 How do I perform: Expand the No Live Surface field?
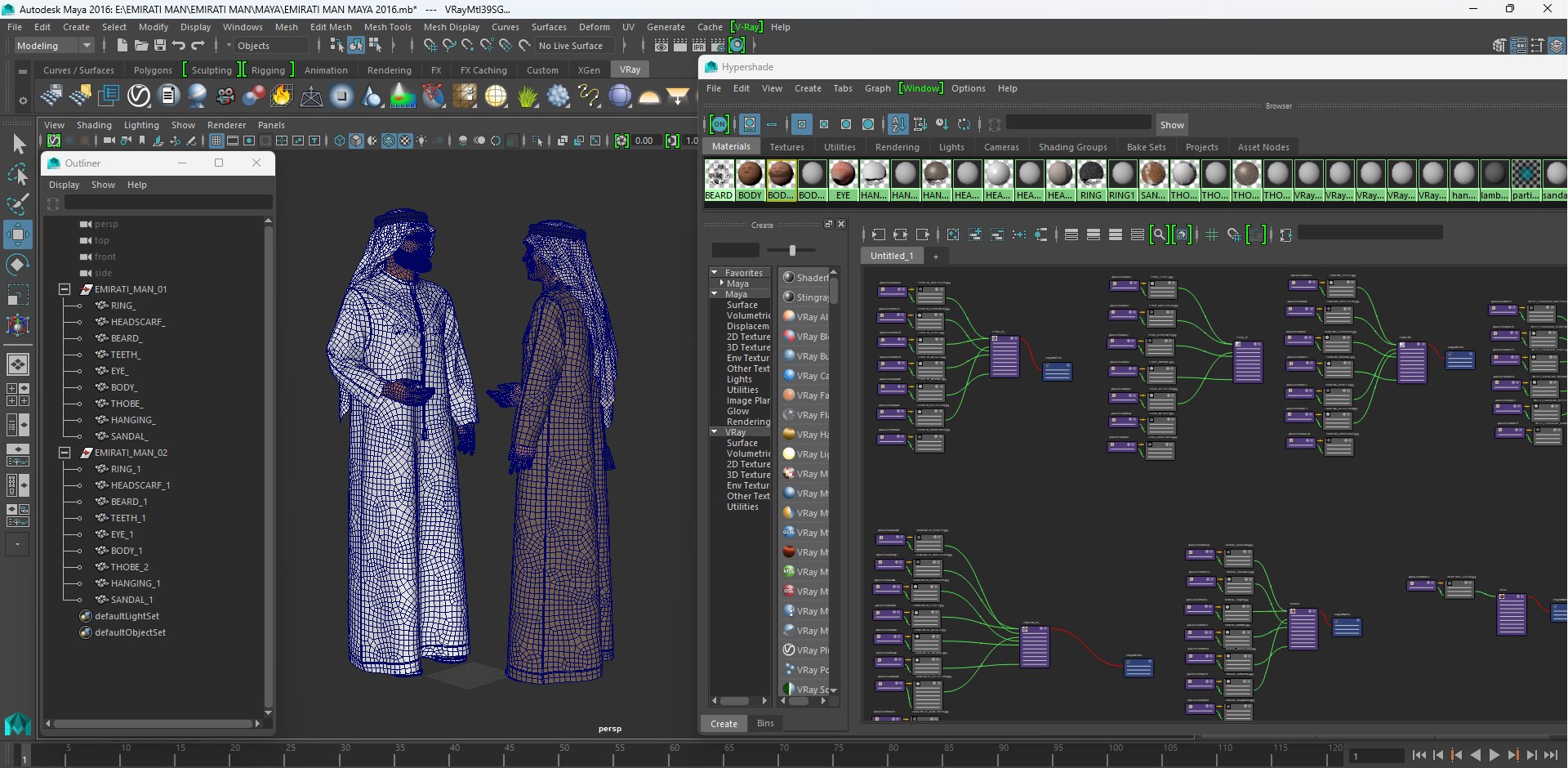(x=576, y=46)
